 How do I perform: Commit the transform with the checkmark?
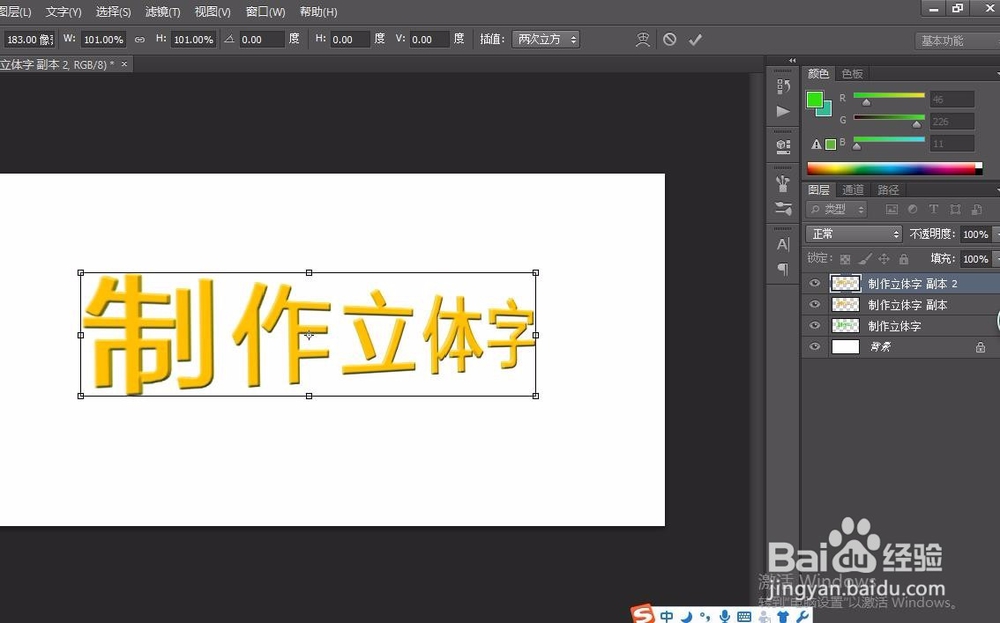coord(695,40)
